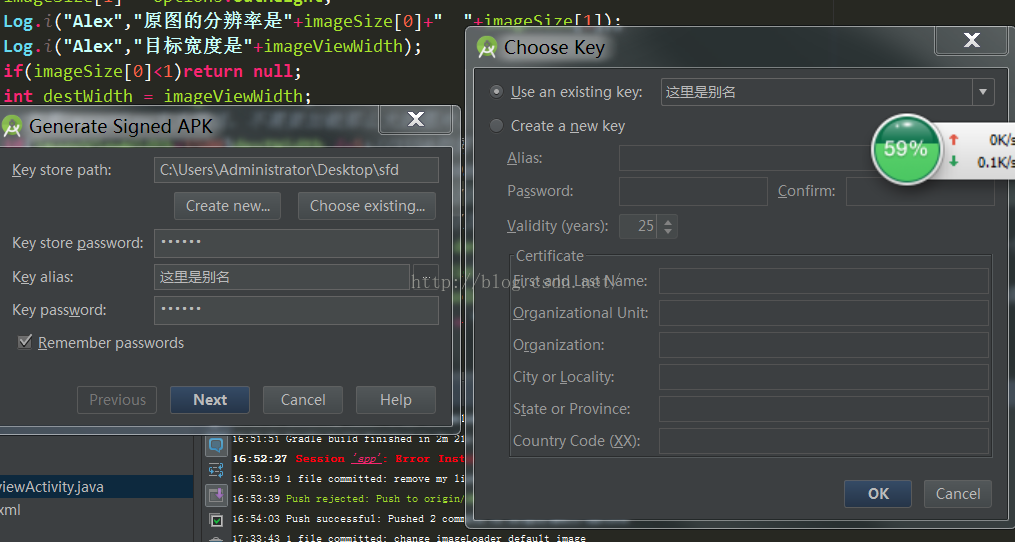
Task: Click the mark-all-as-read icon in Event Log
Action: click(216, 520)
